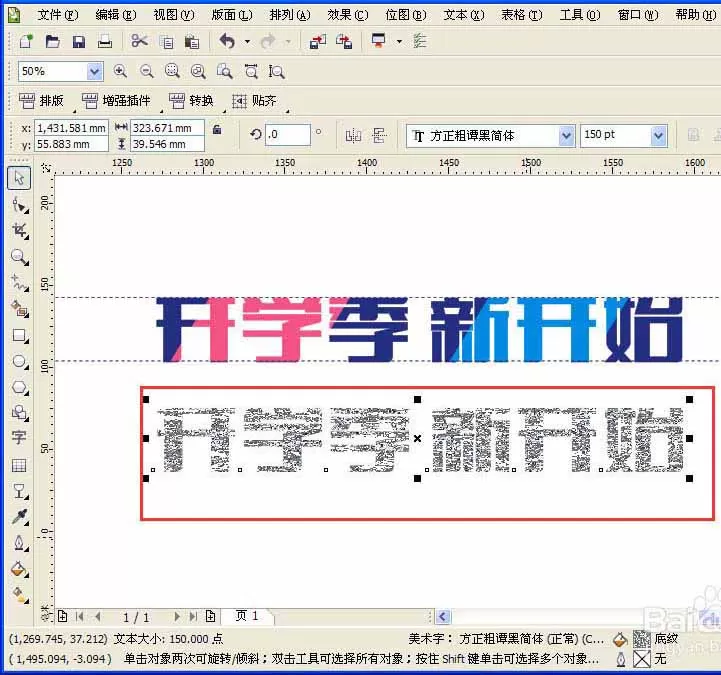
Task: Open the 文件(F) menu
Action: (57, 15)
